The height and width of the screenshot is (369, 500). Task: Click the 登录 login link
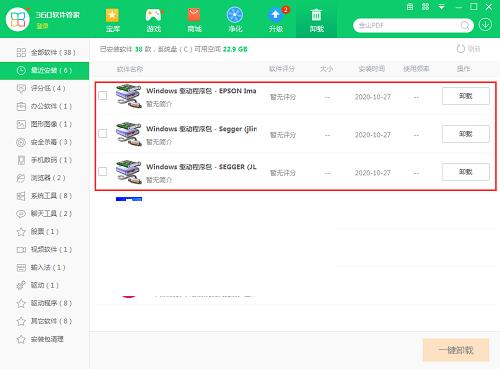42,26
